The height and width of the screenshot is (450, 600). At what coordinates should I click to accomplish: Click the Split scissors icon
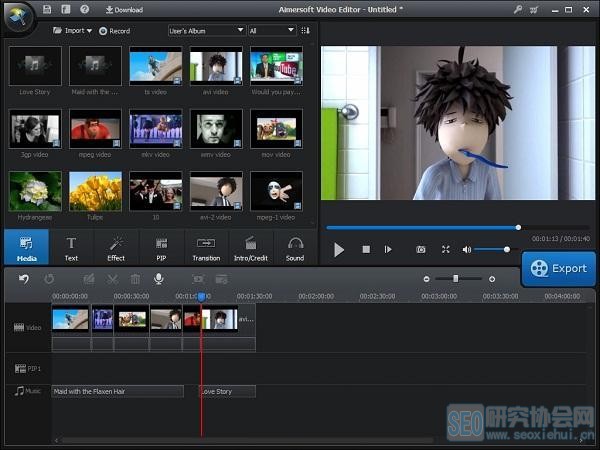112,279
